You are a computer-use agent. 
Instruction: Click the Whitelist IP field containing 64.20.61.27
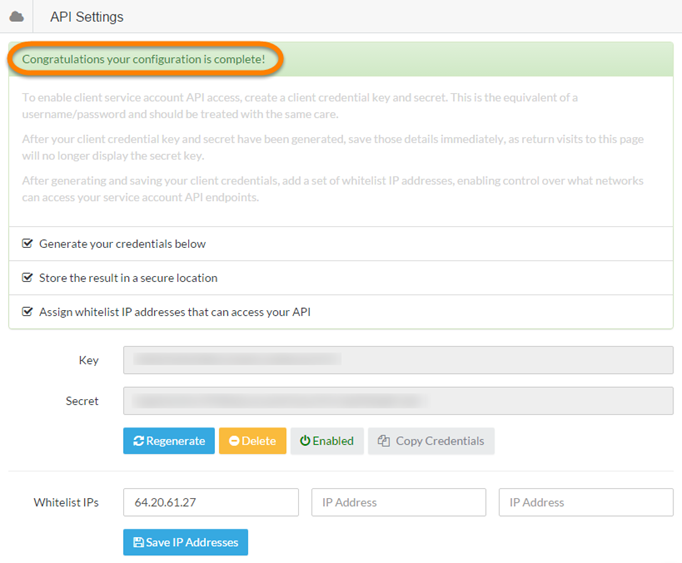click(210, 502)
